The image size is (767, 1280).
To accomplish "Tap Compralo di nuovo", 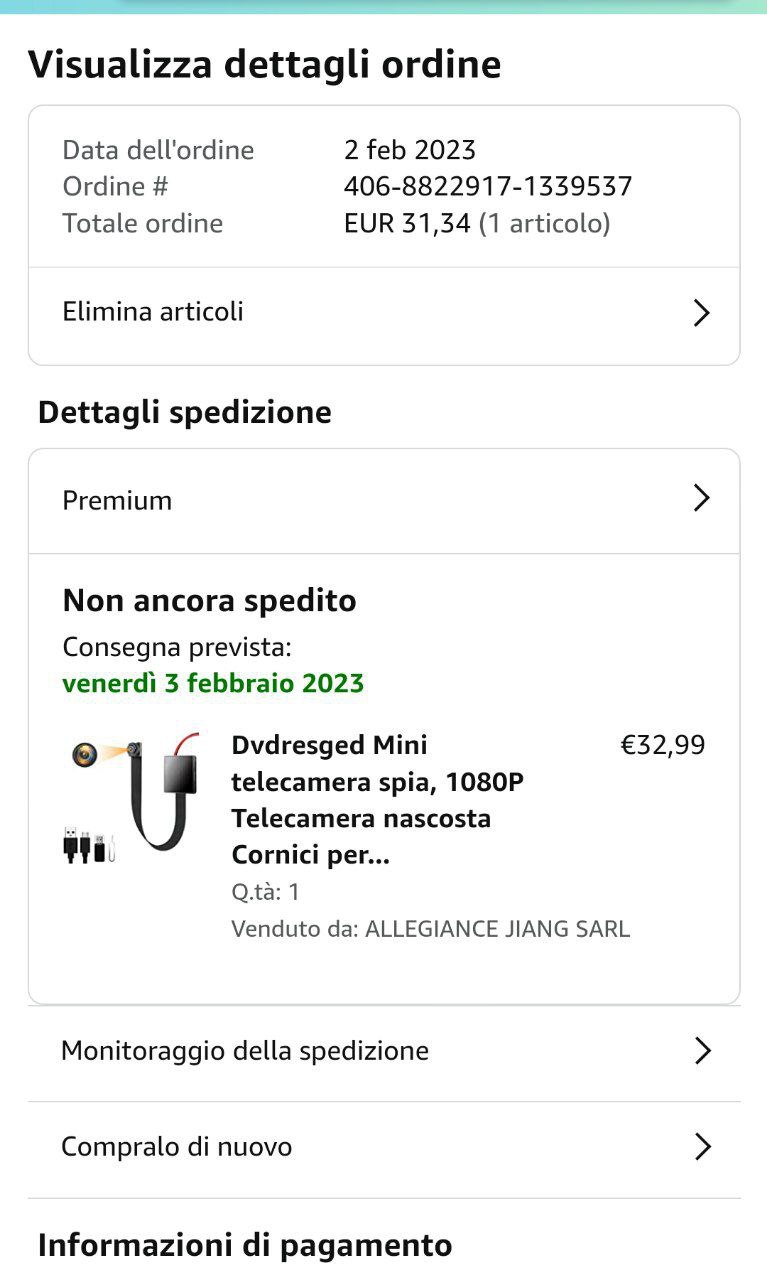I will coord(177,1147).
